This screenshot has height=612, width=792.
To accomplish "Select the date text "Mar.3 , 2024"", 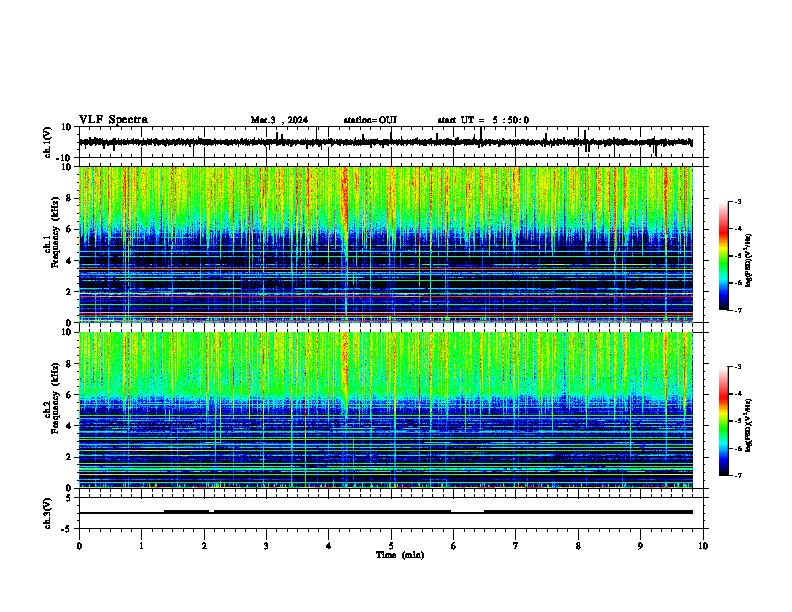I will point(279,120).
